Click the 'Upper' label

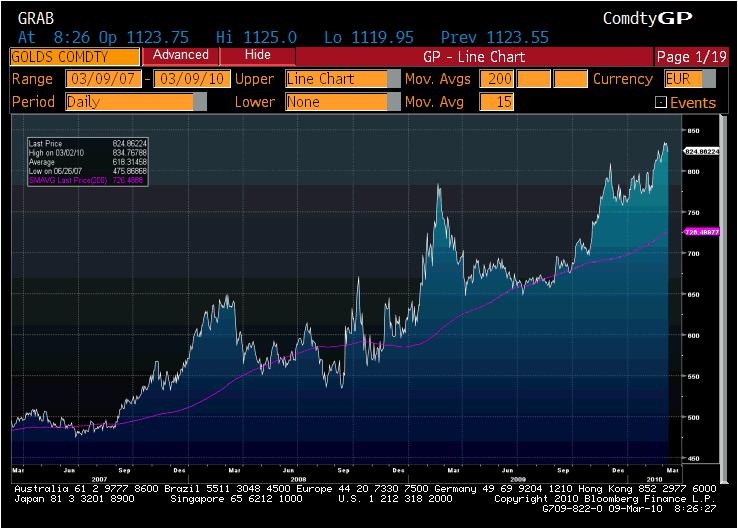click(x=254, y=79)
